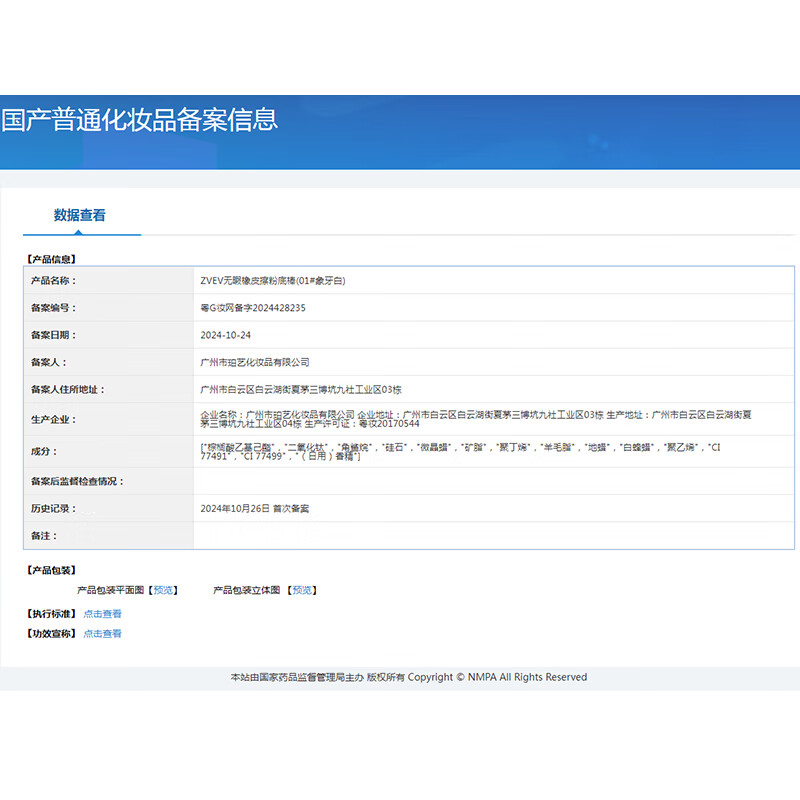
Task: Click the 国产普通化妆品备案信息 page title
Action: pos(139,121)
